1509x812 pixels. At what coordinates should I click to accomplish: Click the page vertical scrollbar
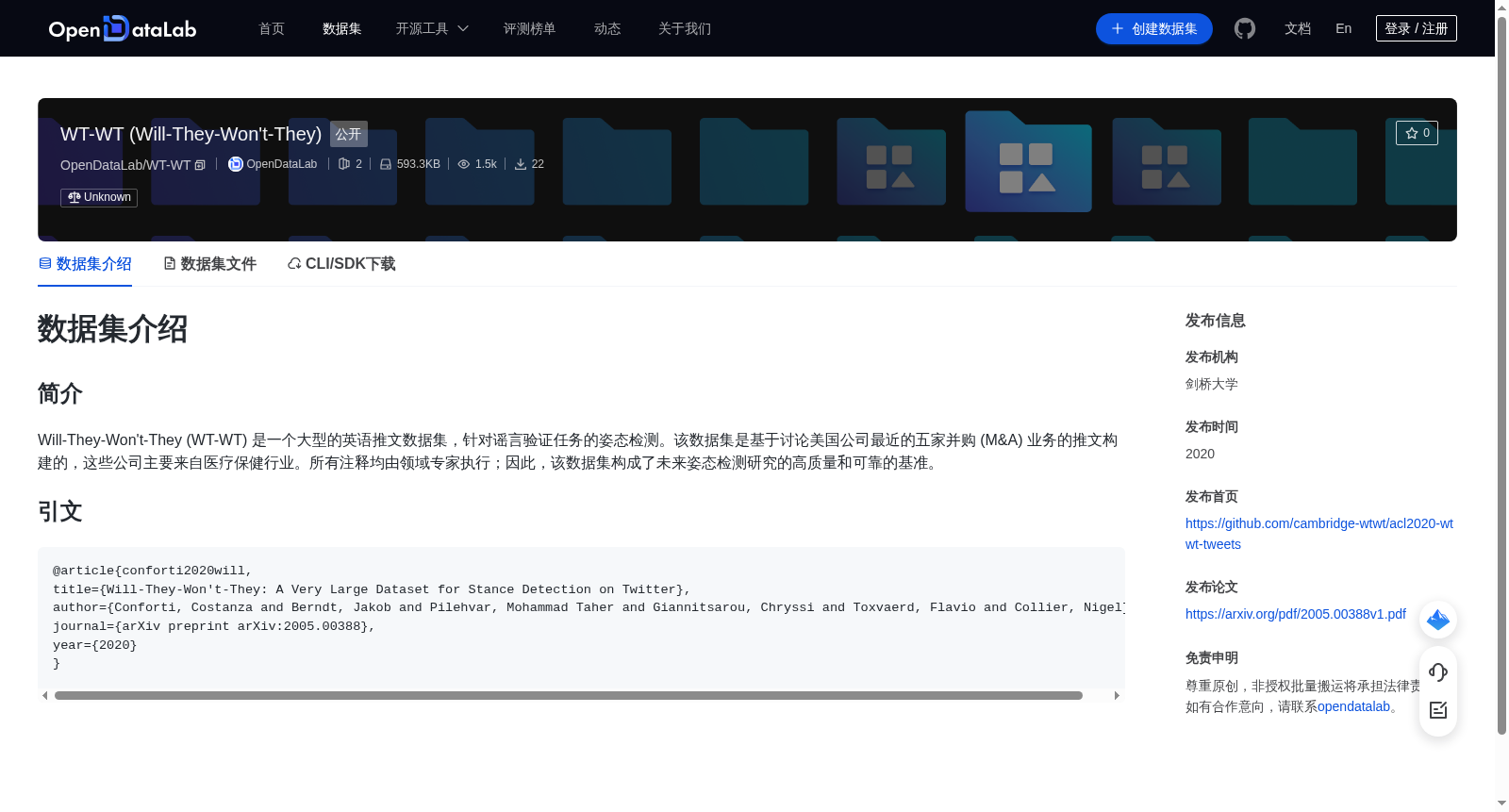[x=1501, y=375]
